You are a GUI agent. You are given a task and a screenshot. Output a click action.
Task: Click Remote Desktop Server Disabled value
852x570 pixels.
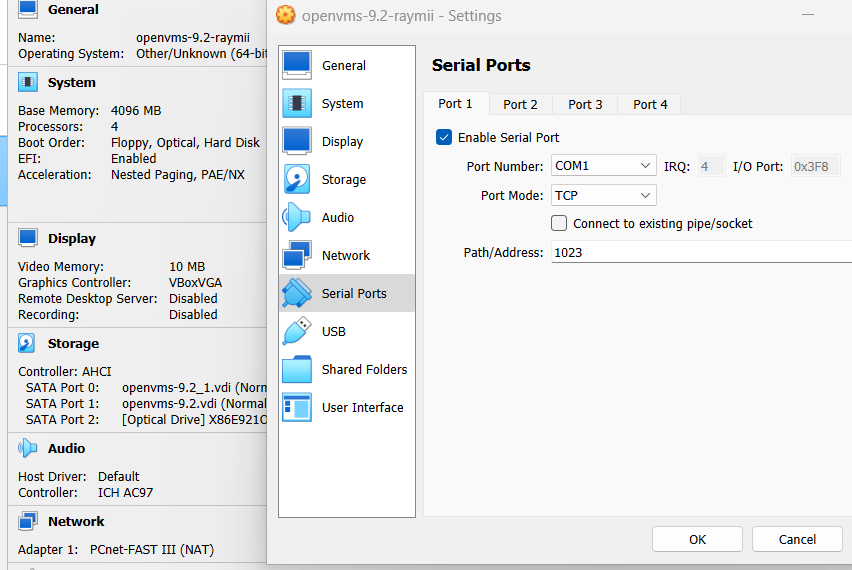(193, 299)
